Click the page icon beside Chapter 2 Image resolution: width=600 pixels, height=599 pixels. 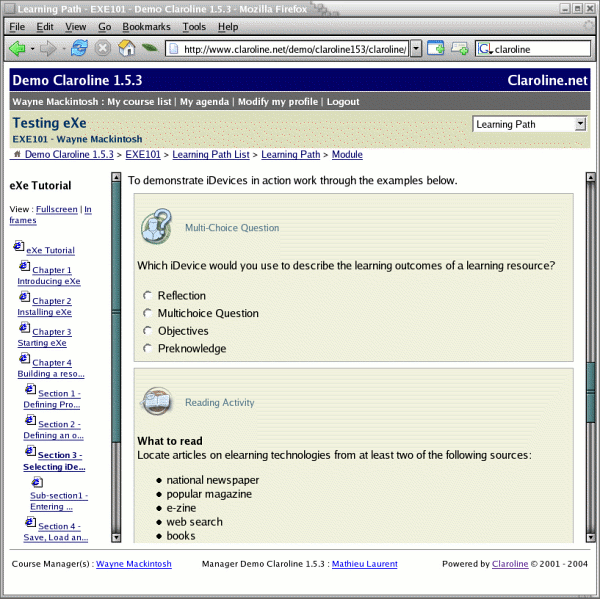pos(24,297)
